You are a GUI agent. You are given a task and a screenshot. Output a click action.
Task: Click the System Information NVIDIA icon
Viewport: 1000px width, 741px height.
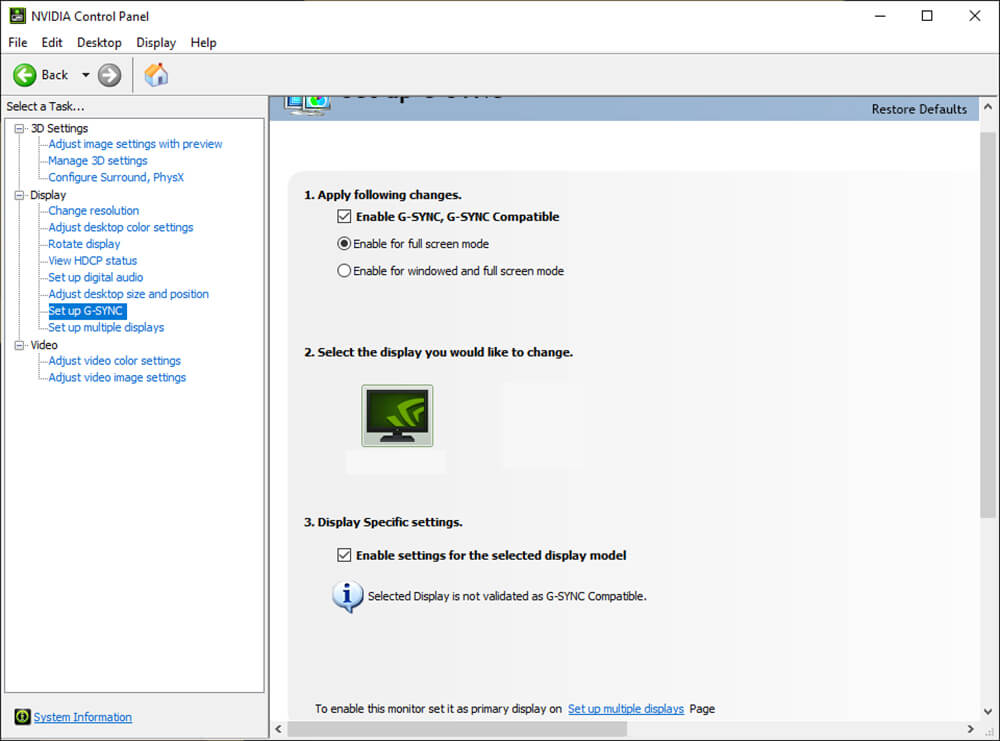pos(22,717)
